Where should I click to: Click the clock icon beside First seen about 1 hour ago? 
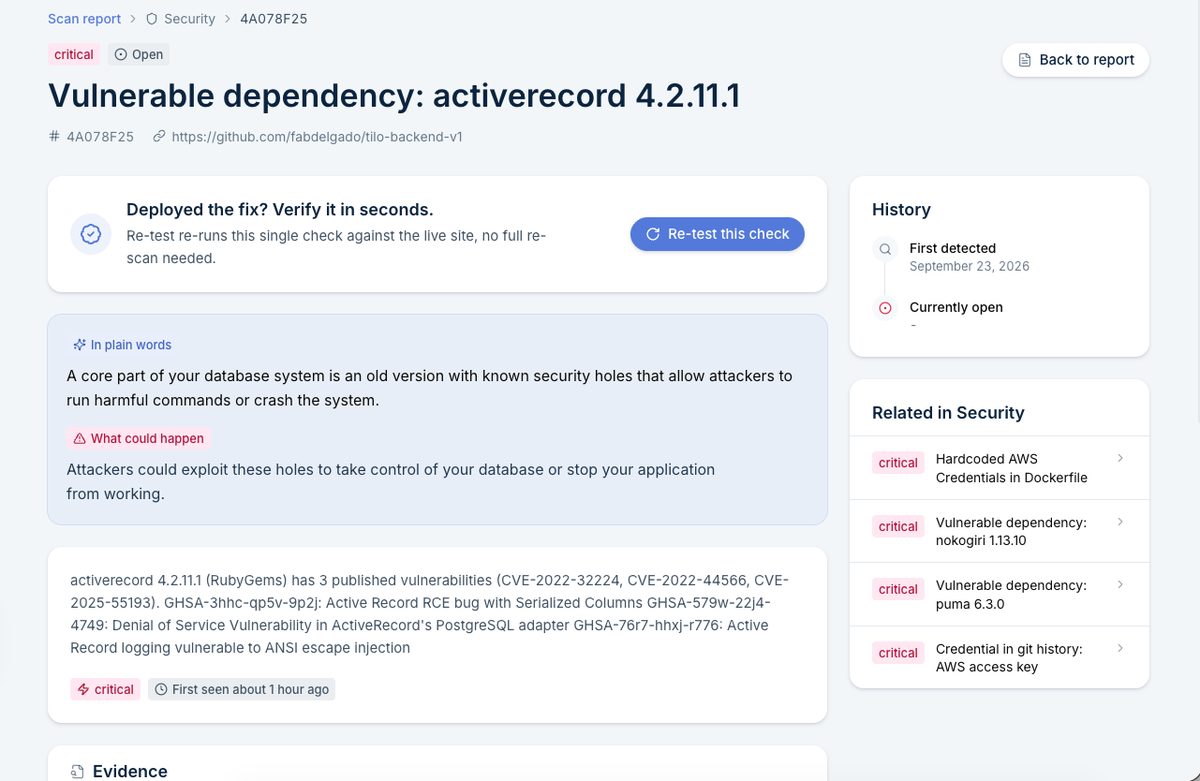[161, 689]
